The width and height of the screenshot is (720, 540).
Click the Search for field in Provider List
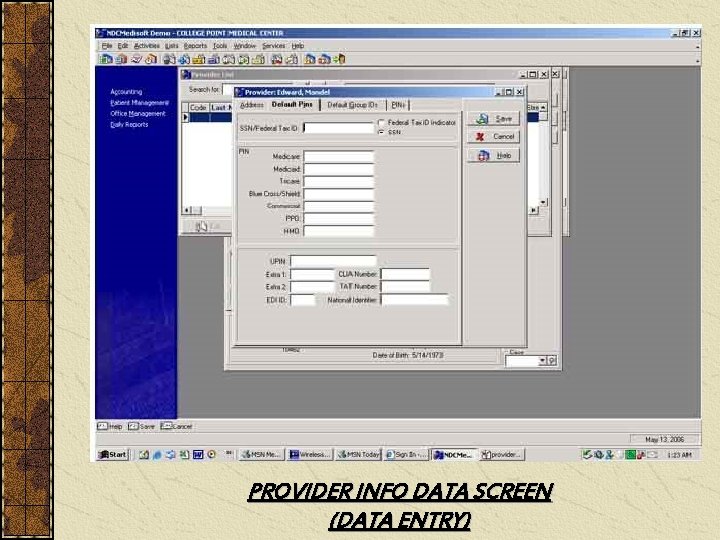click(228, 90)
